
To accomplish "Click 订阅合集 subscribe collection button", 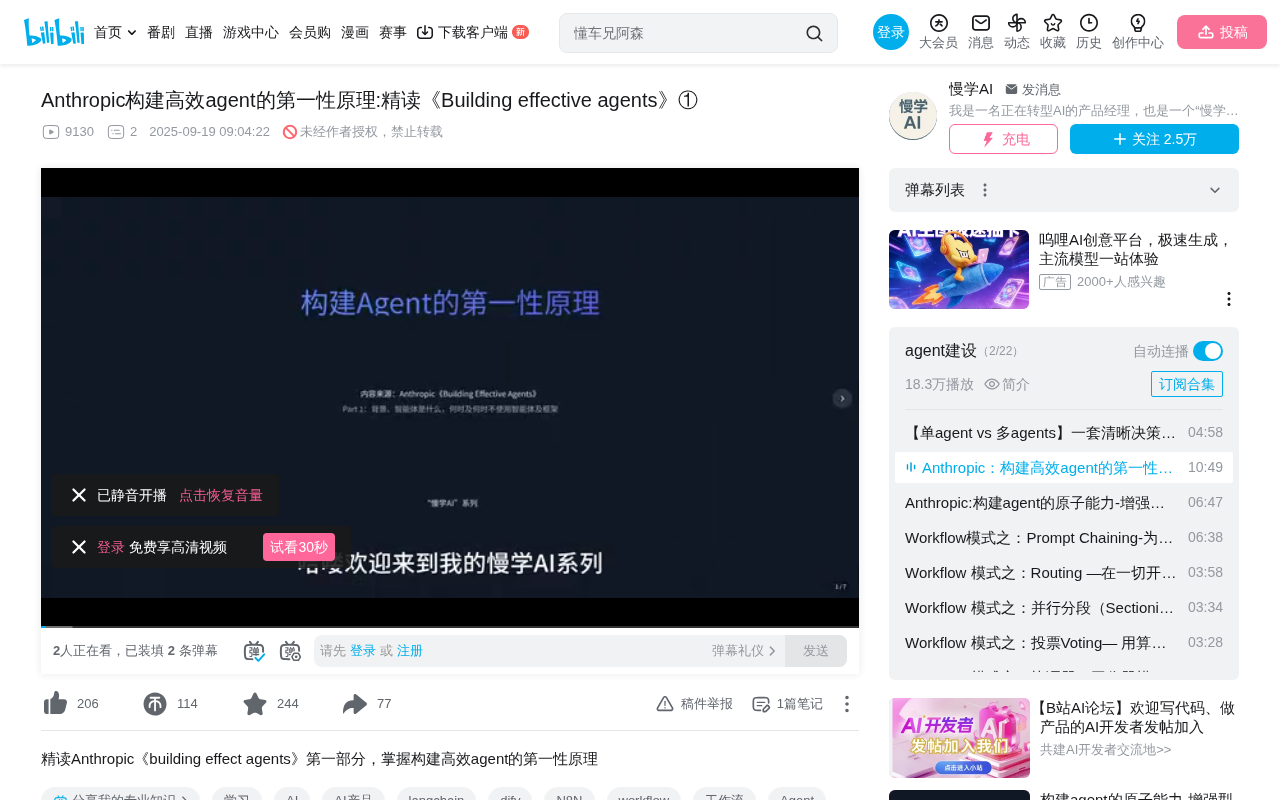I will pyautogui.click(x=1187, y=384).
